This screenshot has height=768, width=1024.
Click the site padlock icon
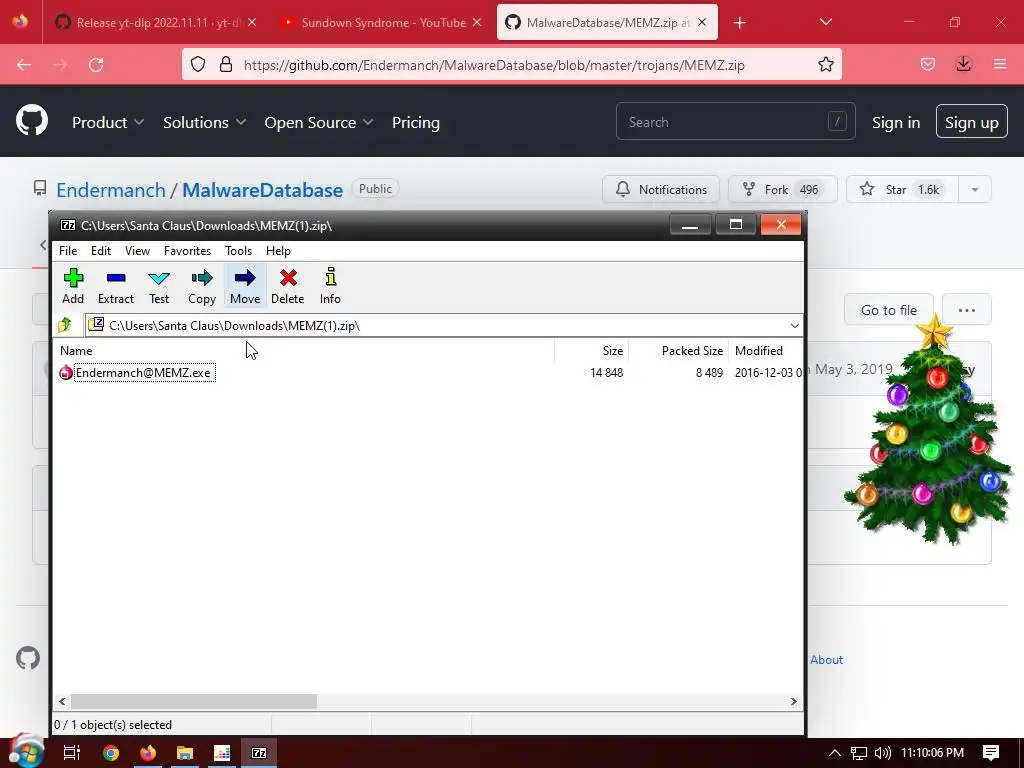click(226, 65)
